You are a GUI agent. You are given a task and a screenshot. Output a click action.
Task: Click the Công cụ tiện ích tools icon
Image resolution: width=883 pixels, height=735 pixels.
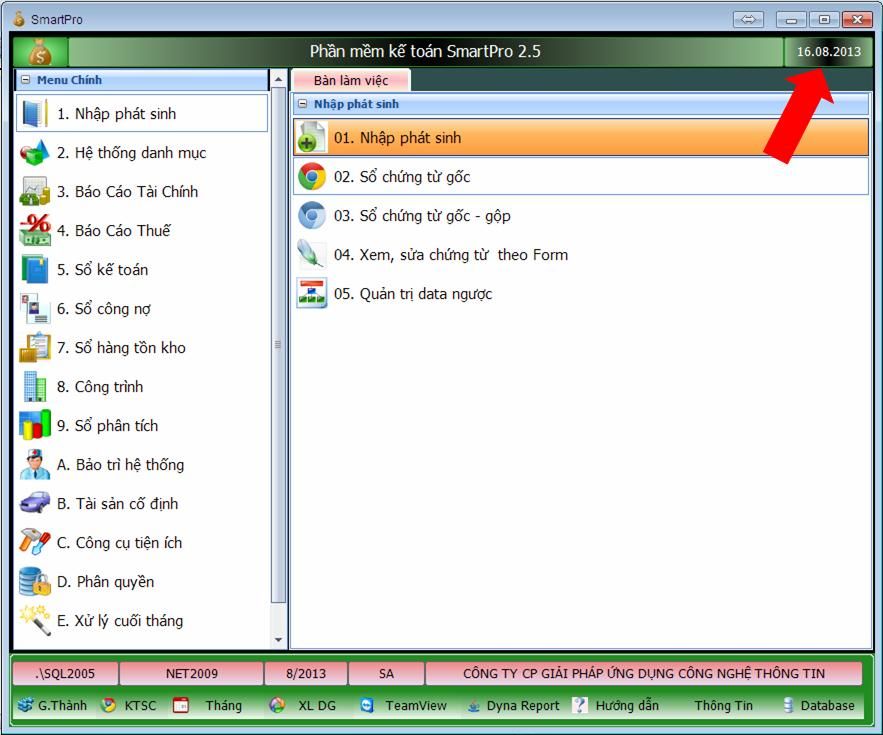point(35,543)
